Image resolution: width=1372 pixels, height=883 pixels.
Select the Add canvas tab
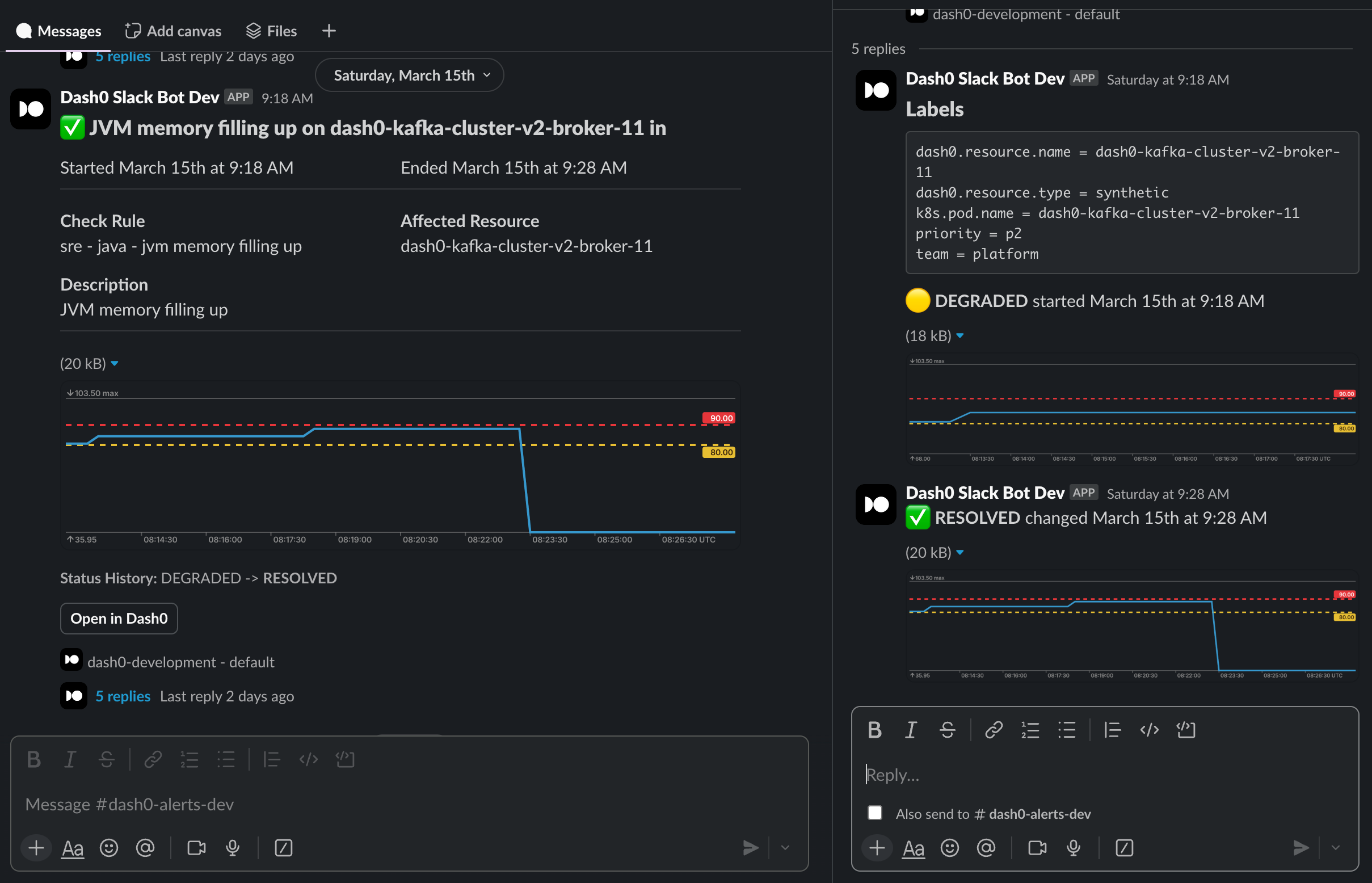[173, 31]
